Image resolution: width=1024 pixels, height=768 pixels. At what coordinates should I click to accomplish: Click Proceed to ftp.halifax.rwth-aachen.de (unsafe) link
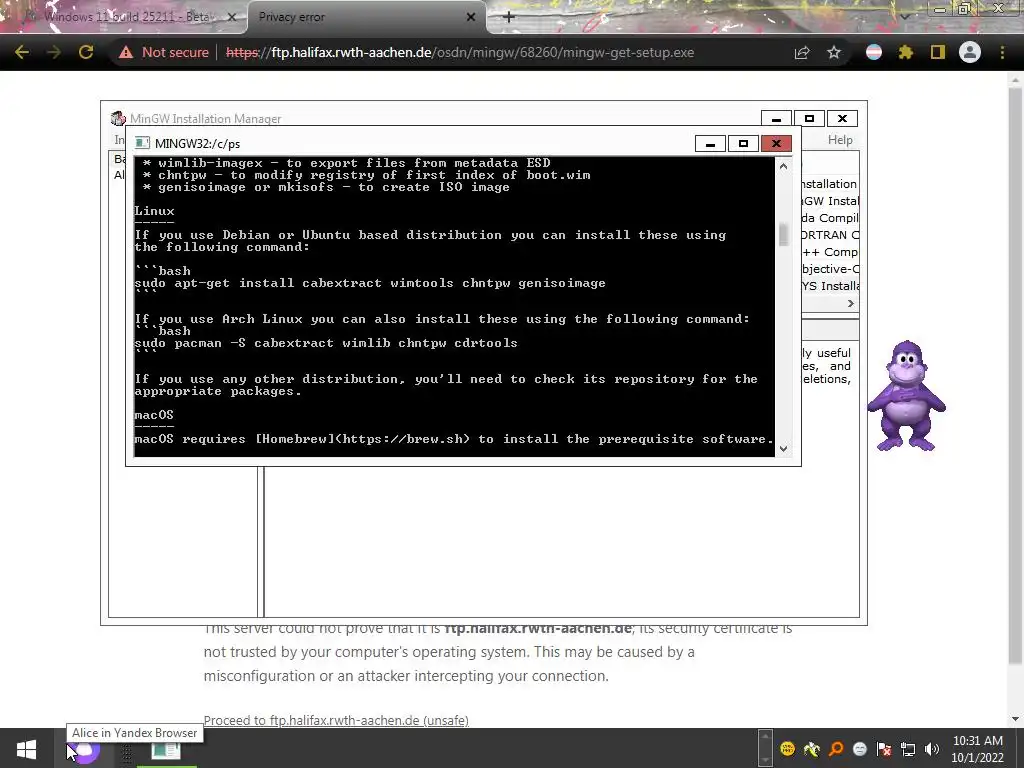click(x=336, y=720)
